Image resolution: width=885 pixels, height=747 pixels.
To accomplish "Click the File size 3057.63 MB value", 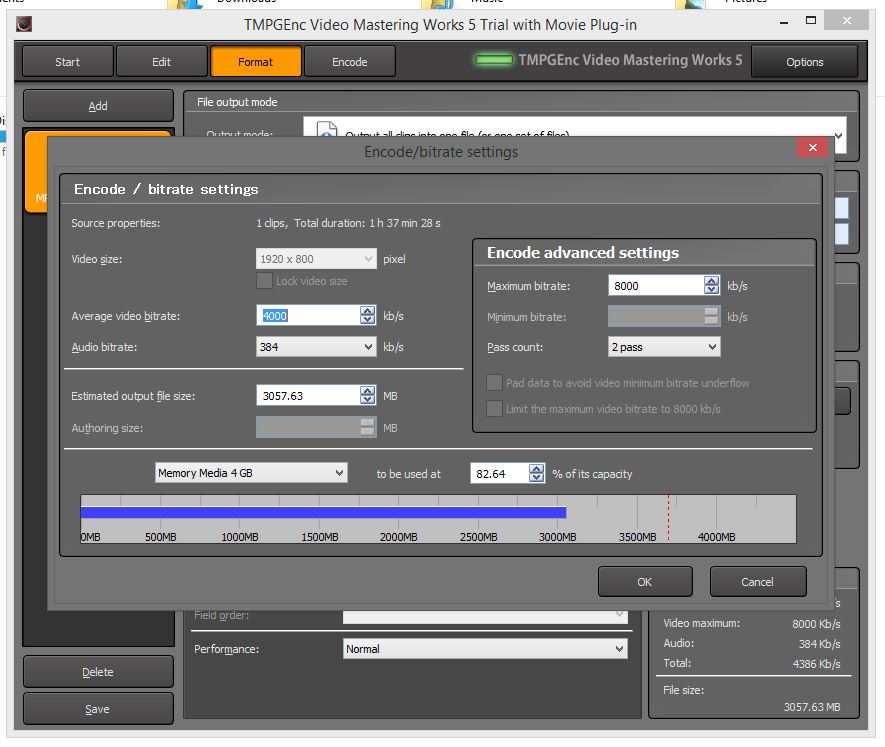I will [x=812, y=707].
